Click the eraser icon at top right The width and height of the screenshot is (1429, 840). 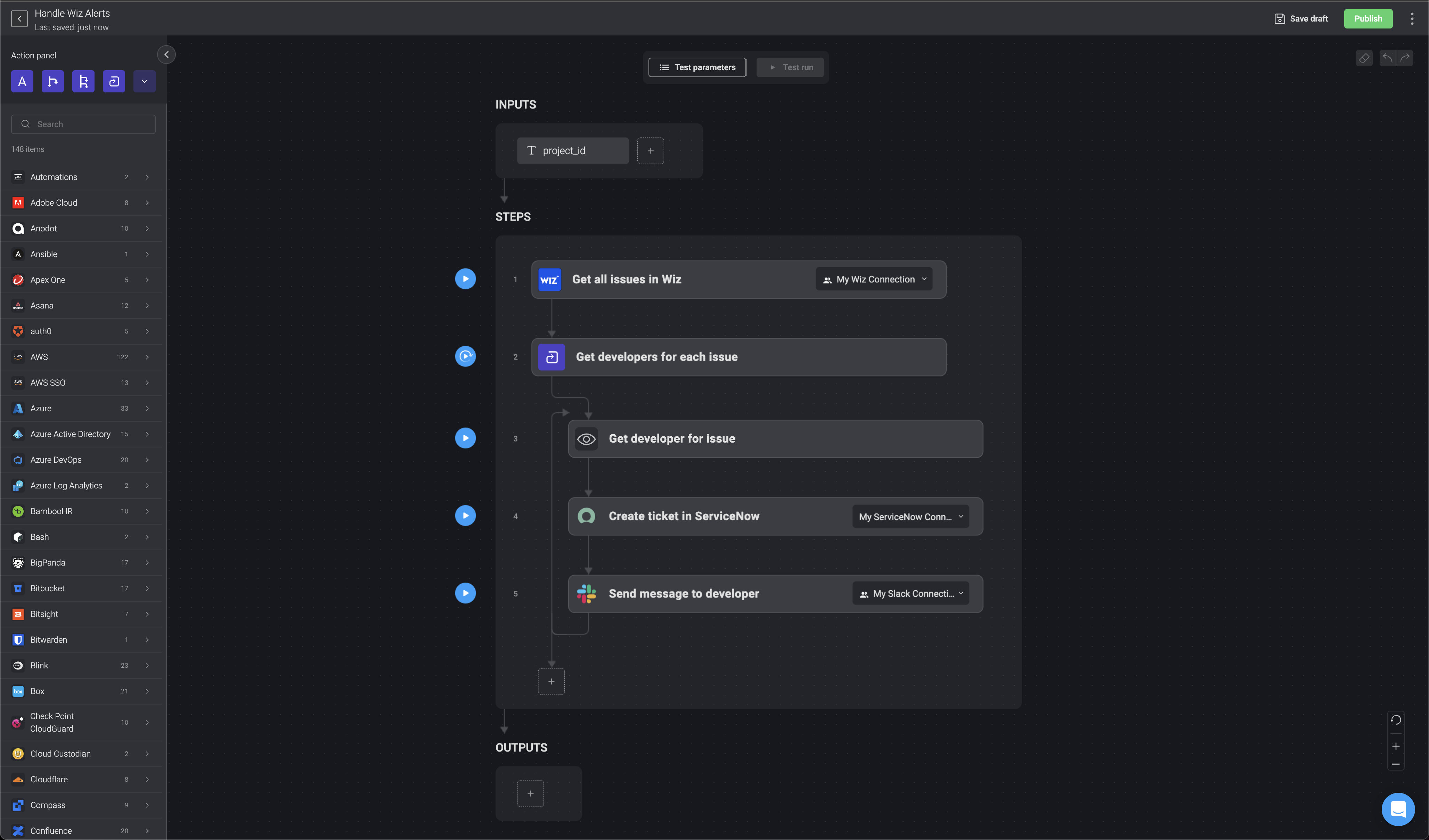(x=1364, y=58)
